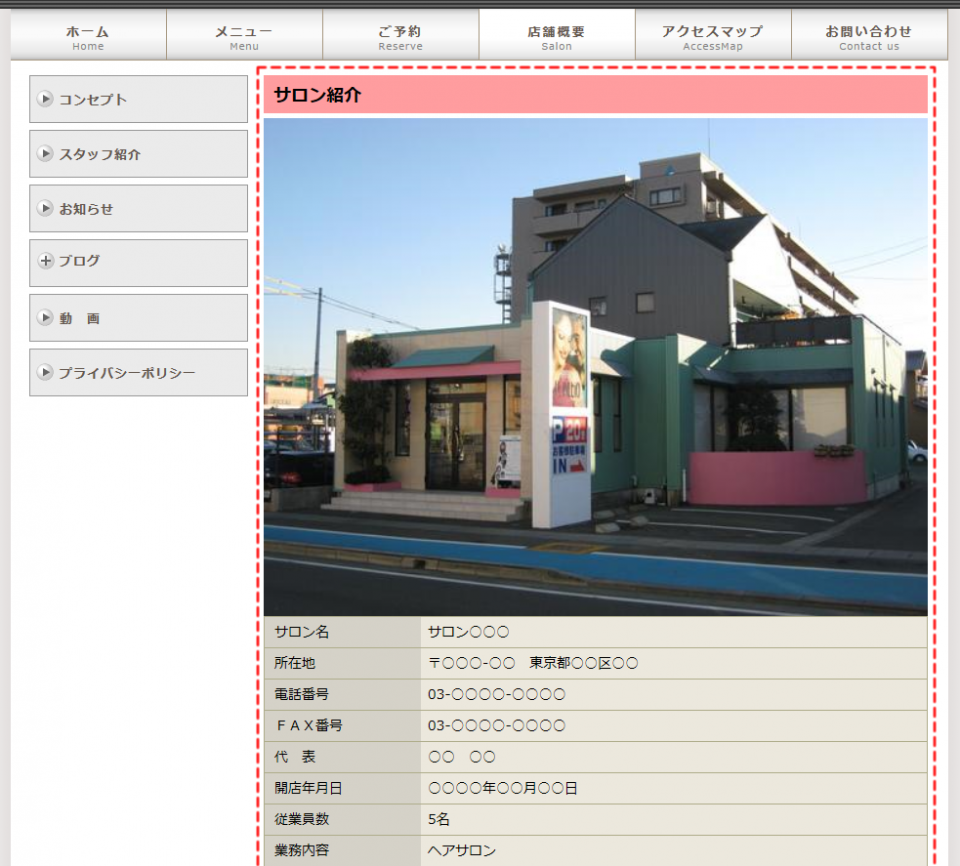Click the 従業員数 label cell
Viewport: 960px width, 866px height.
tap(342, 819)
